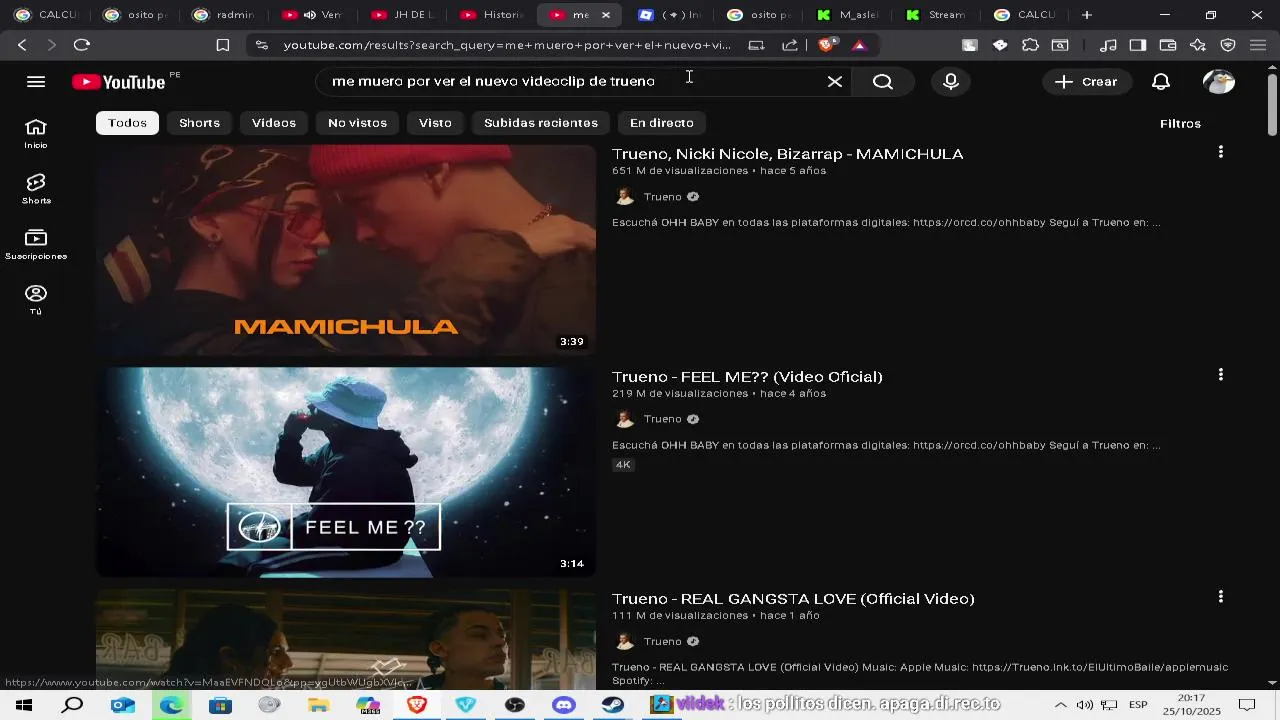Open Suscripciones in the left sidebar

coord(36,244)
